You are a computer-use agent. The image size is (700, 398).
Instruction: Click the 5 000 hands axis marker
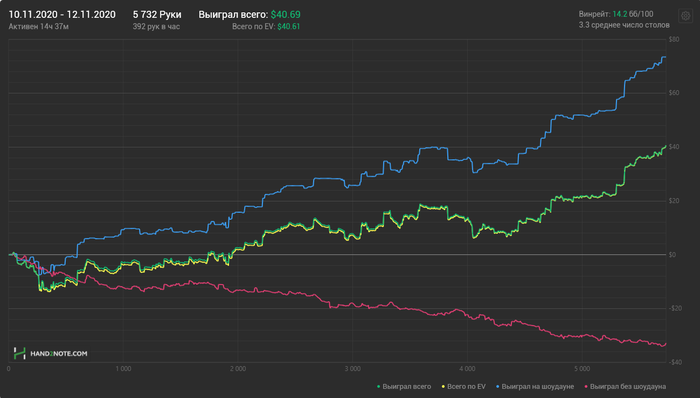tap(582, 369)
